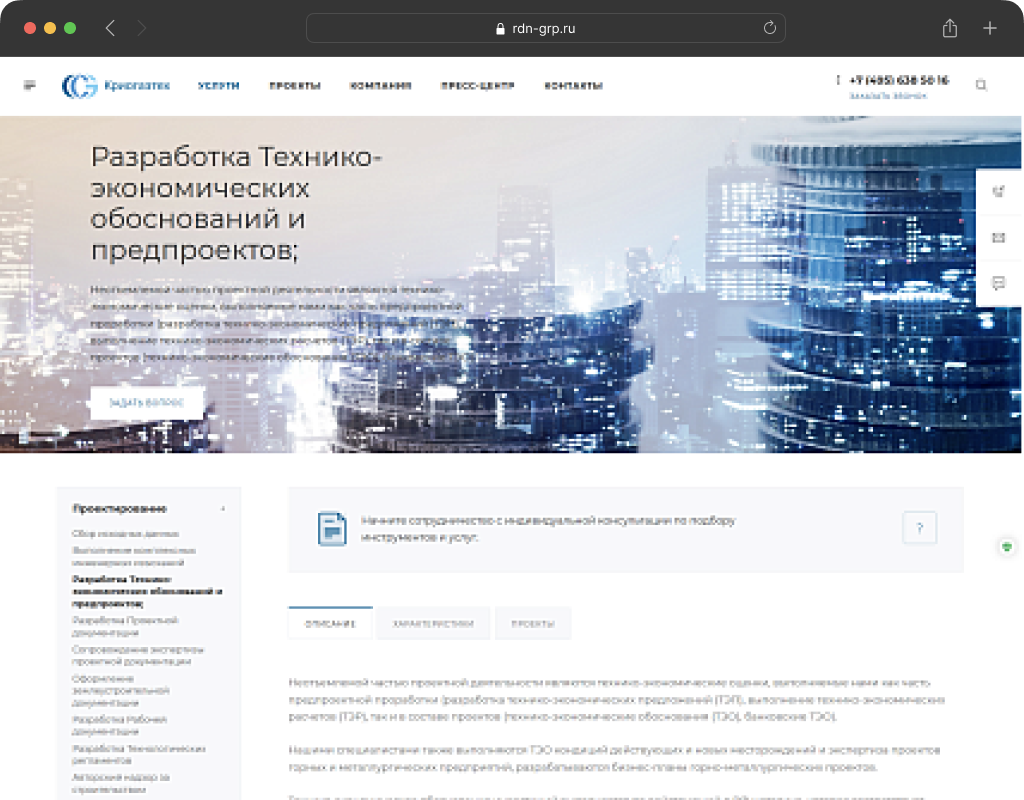The width and height of the screenshot is (1024, 800).
Task: Open a new Safari tab with the plus icon
Action: click(990, 28)
